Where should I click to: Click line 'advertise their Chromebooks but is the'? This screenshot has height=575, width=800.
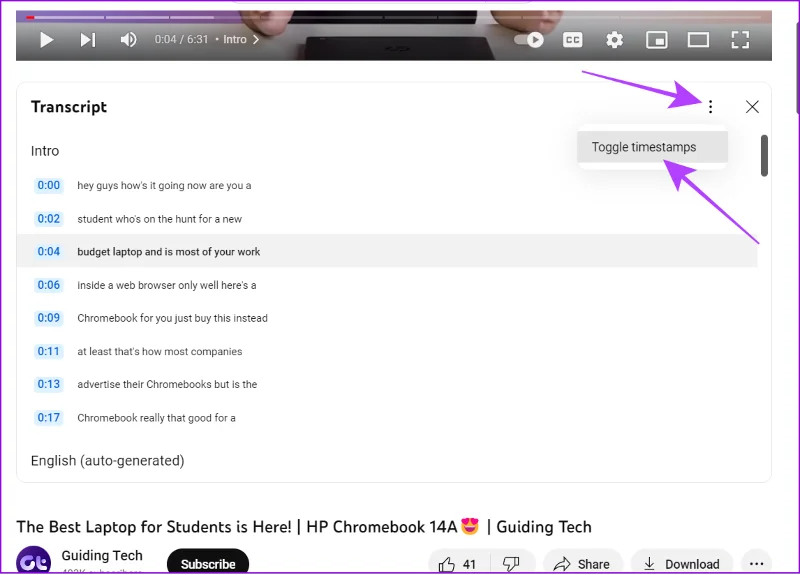pyautogui.click(x=167, y=384)
